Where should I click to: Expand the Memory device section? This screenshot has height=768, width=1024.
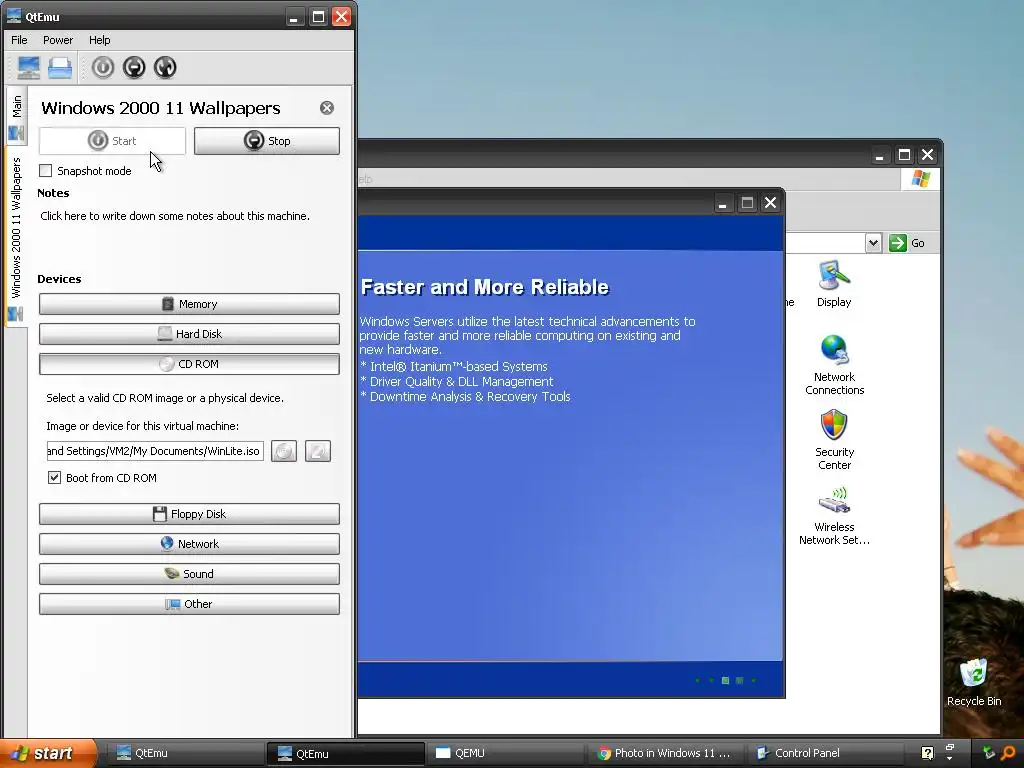(189, 304)
